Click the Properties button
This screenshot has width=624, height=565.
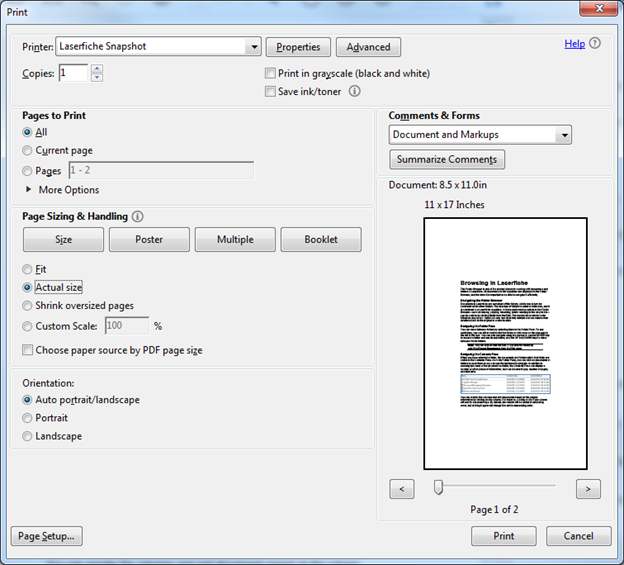pos(298,47)
